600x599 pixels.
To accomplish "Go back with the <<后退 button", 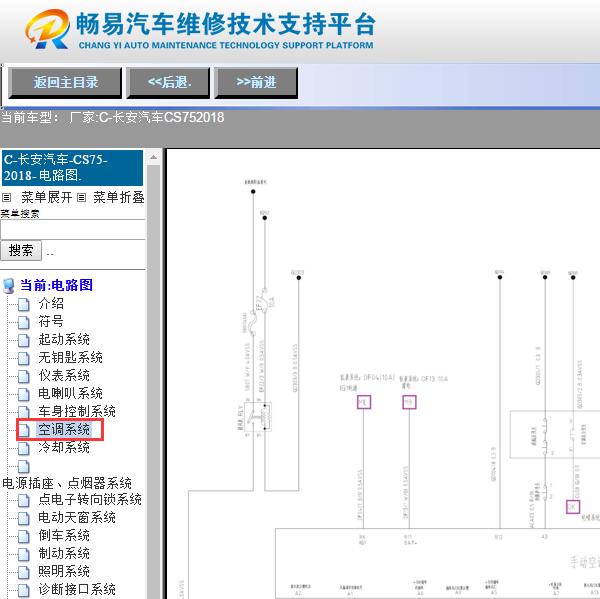I will point(168,82).
